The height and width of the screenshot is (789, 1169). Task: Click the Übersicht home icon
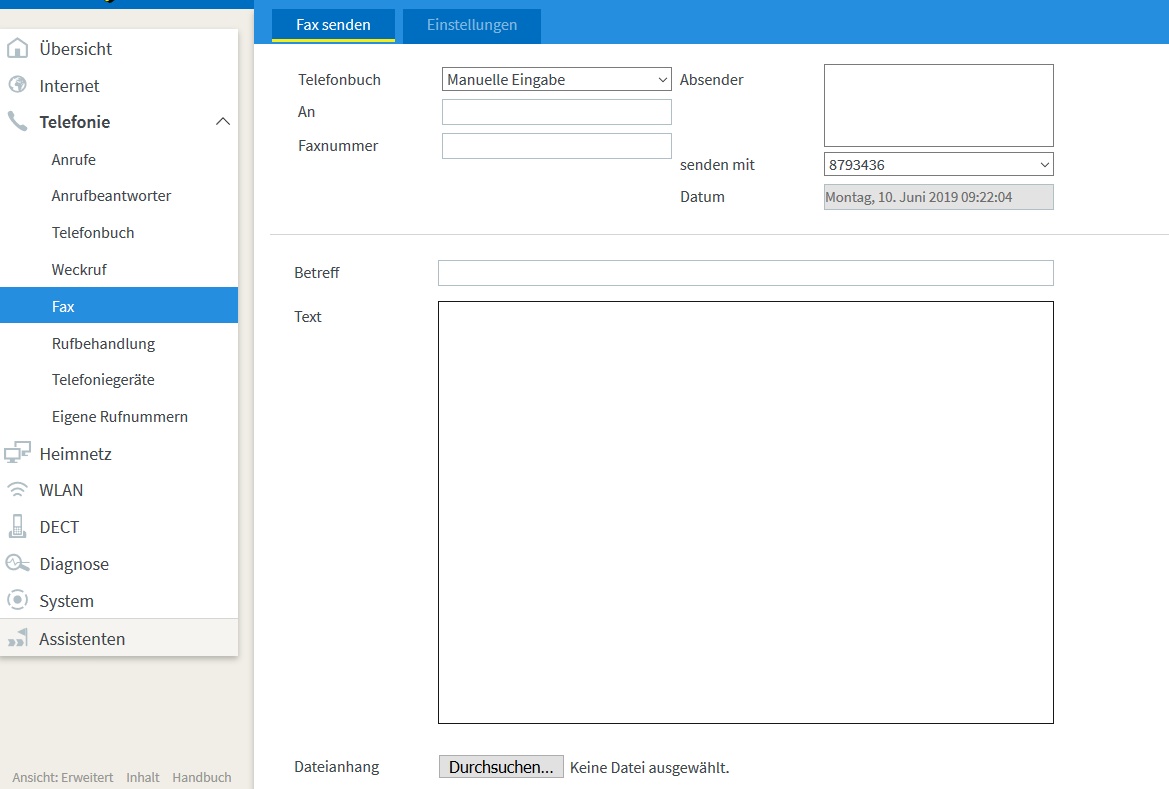coord(17,48)
